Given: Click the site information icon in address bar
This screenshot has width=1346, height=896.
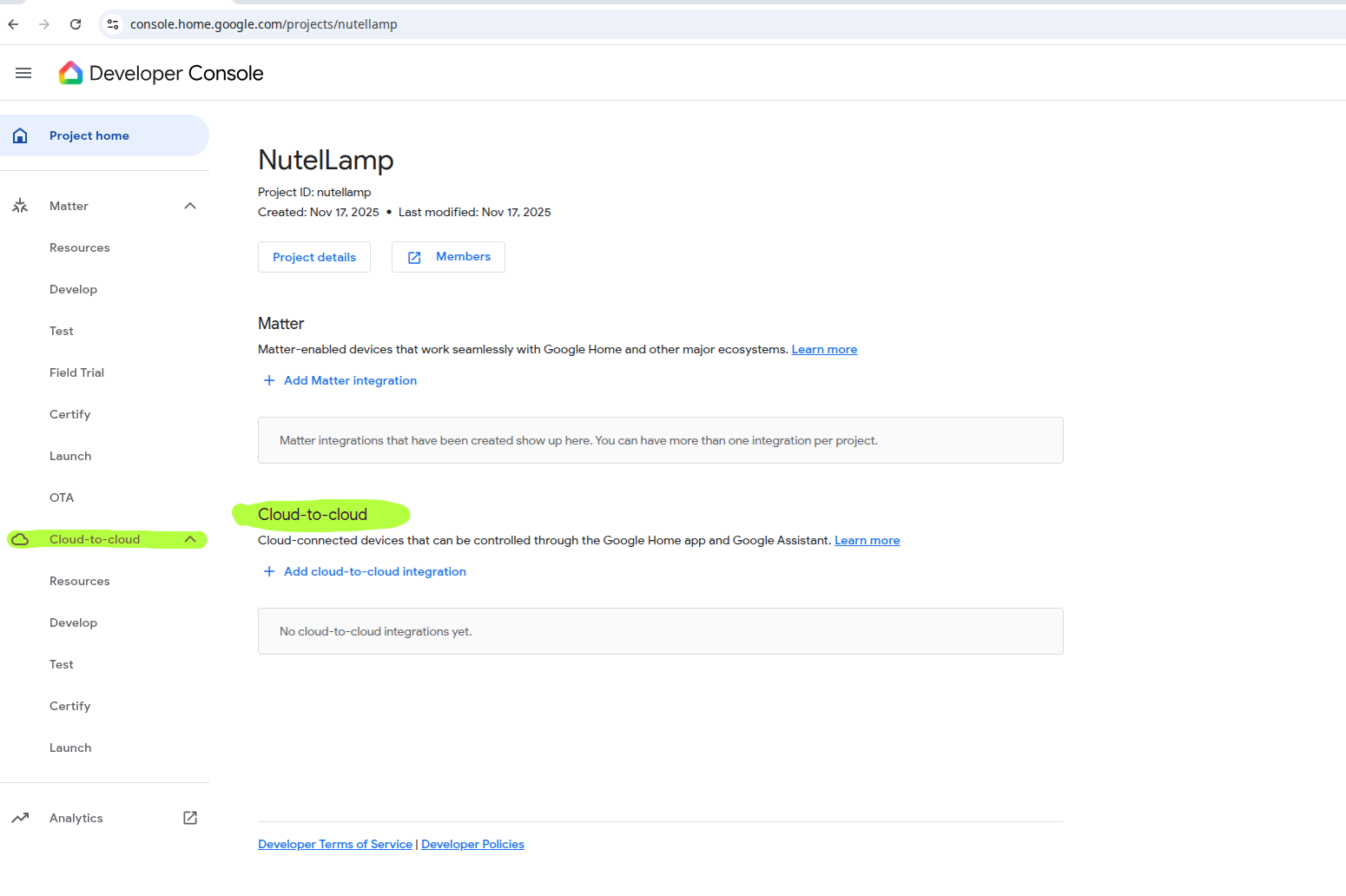Looking at the screenshot, I should [x=113, y=24].
